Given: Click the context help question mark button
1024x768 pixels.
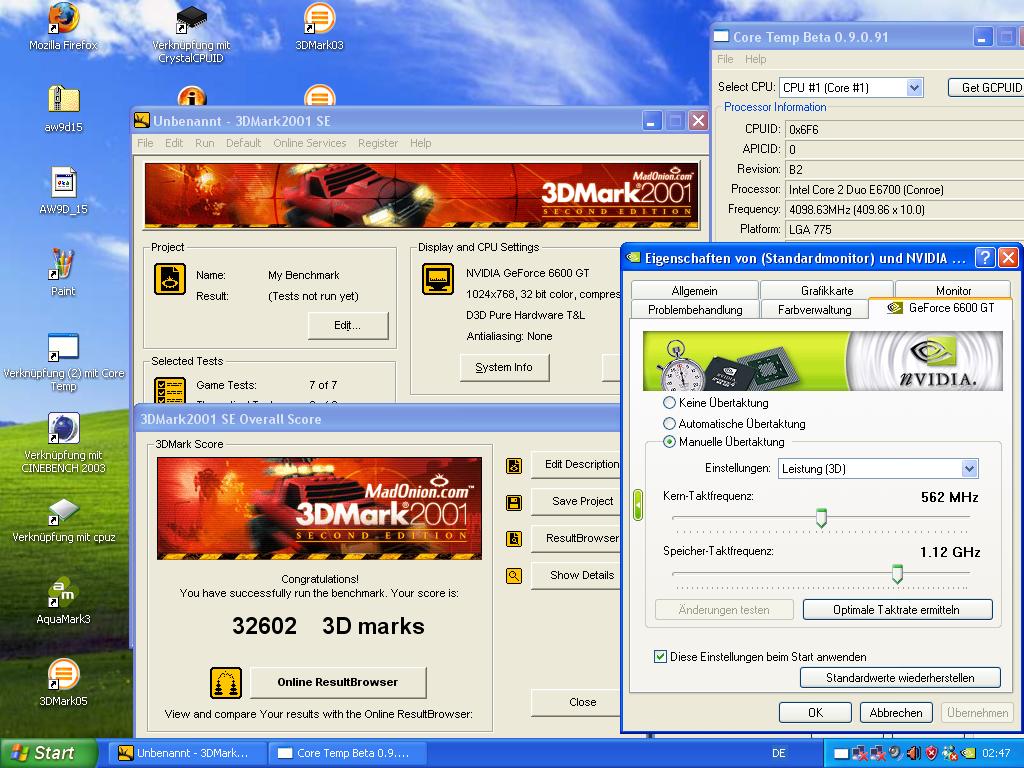Looking at the screenshot, I should click(985, 257).
